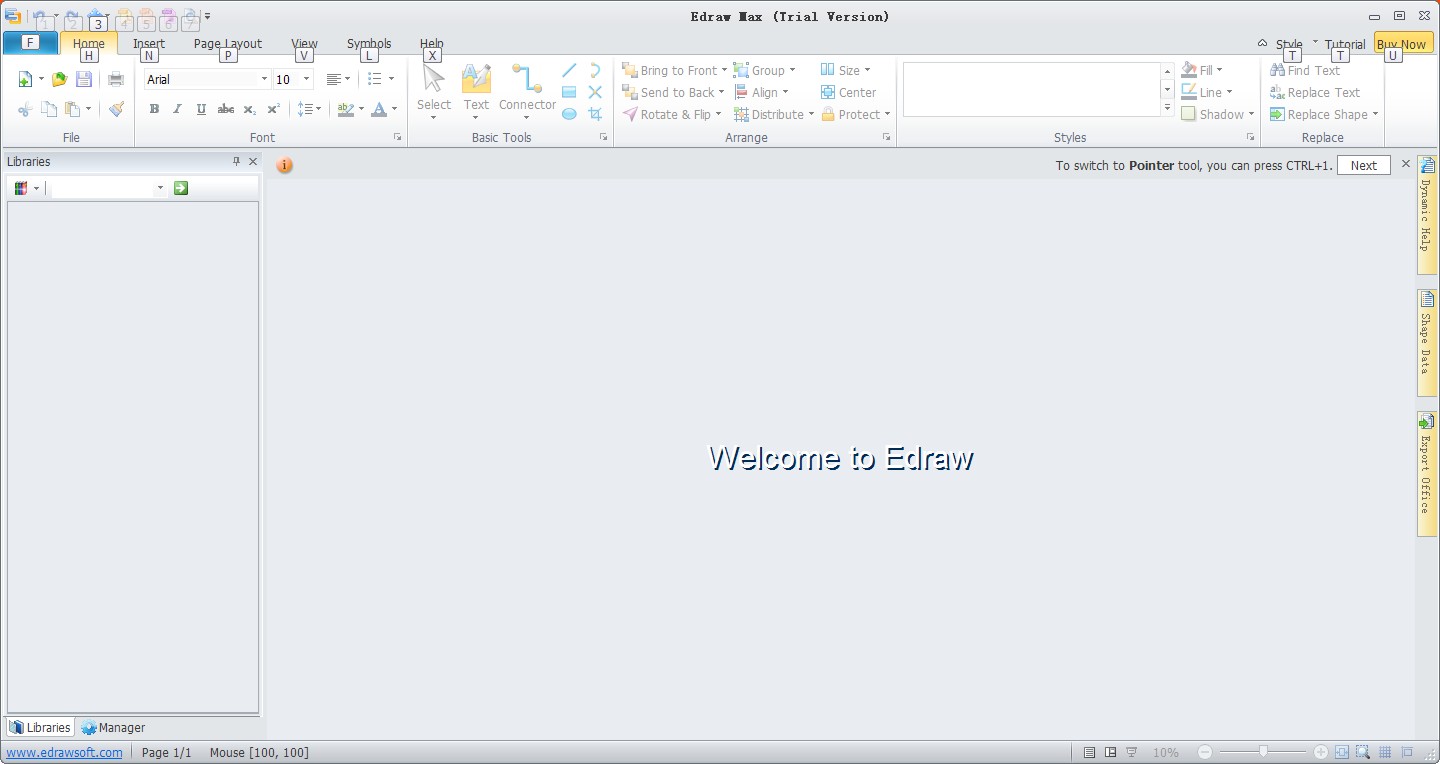Toggle Underline formatting
Image resolution: width=1440 pixels, height=764 pixels.
point(201,109)
